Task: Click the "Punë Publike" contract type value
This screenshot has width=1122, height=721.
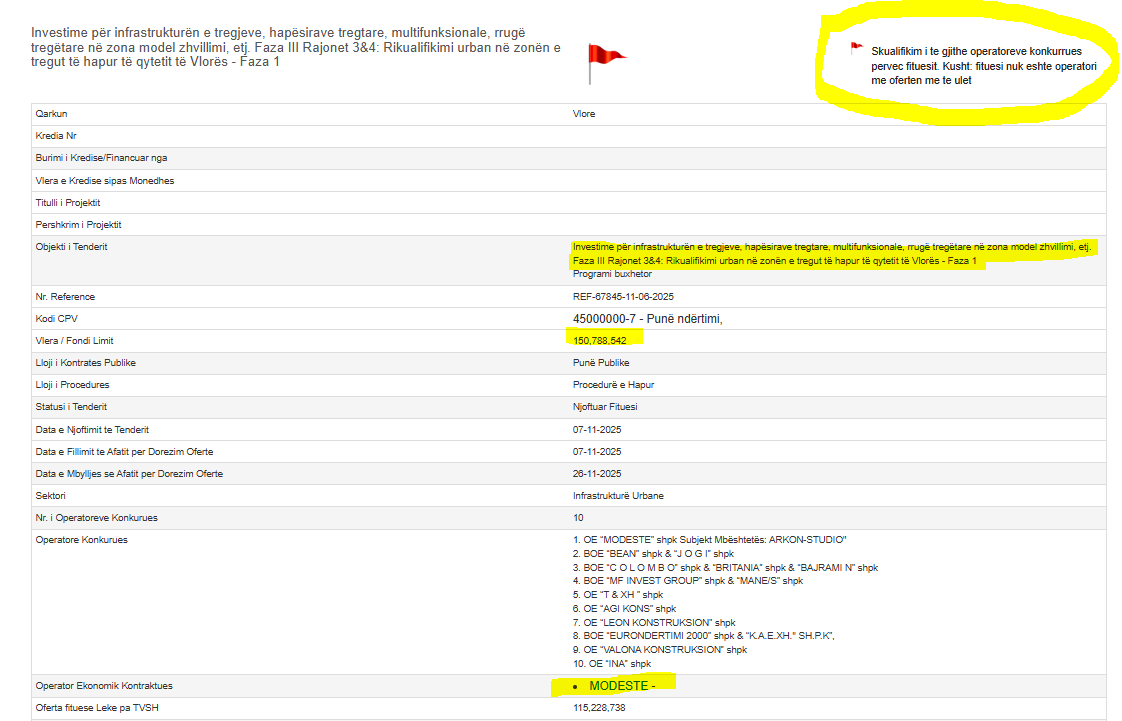Action: point(601,363)
